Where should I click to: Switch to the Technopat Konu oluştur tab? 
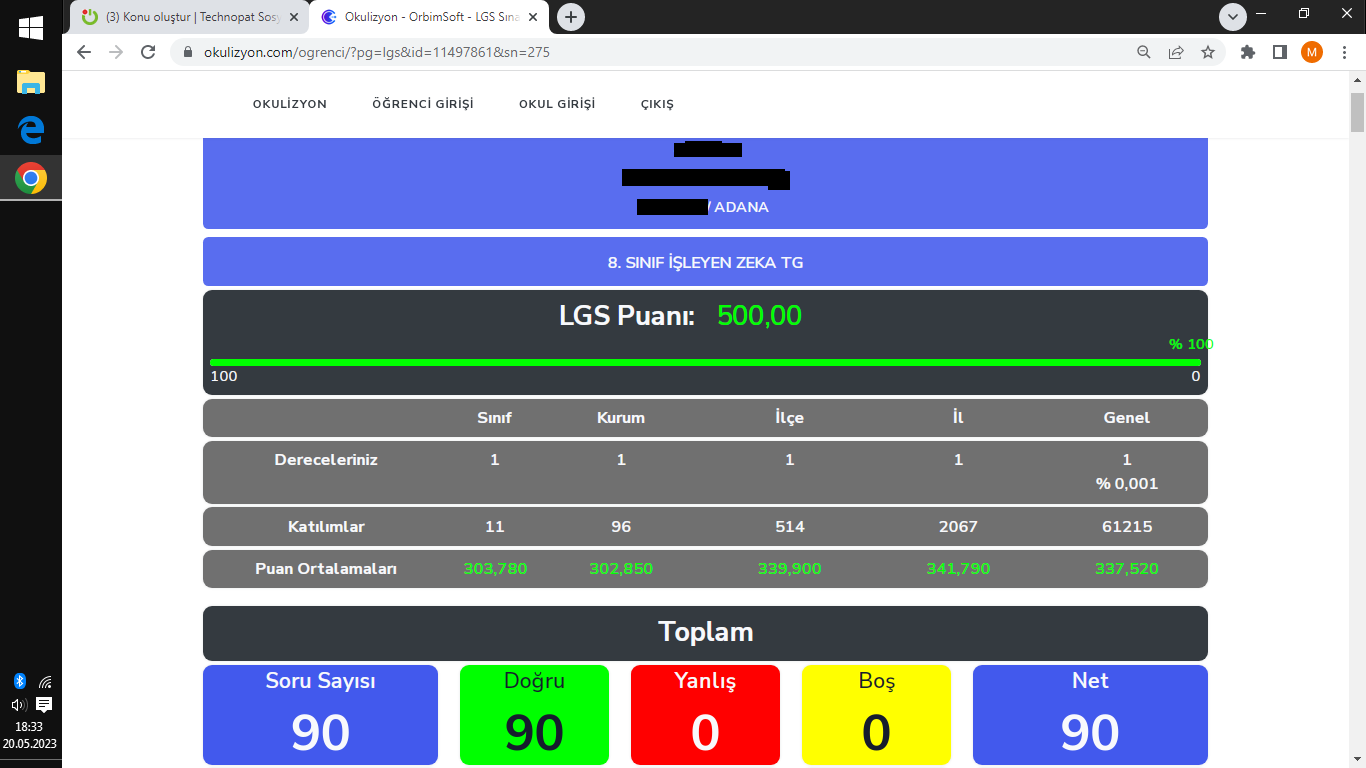click(190, 17)
